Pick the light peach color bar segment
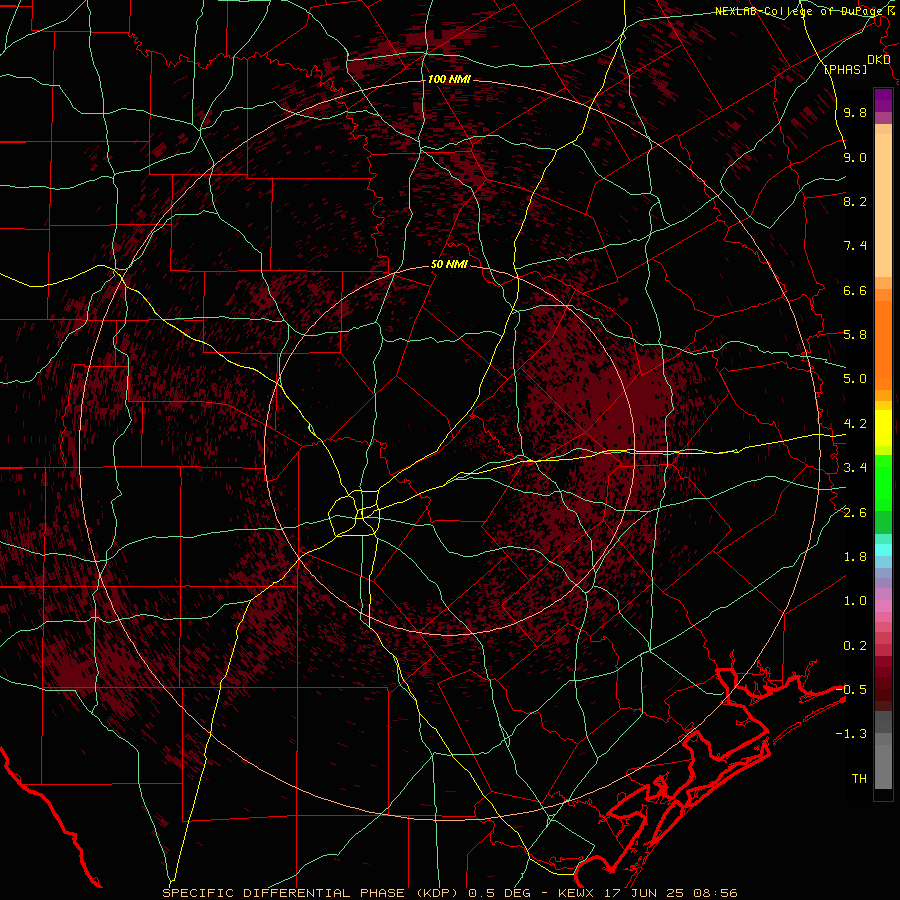Viewport: 900px width, 900px height. (x=883, y=205)
